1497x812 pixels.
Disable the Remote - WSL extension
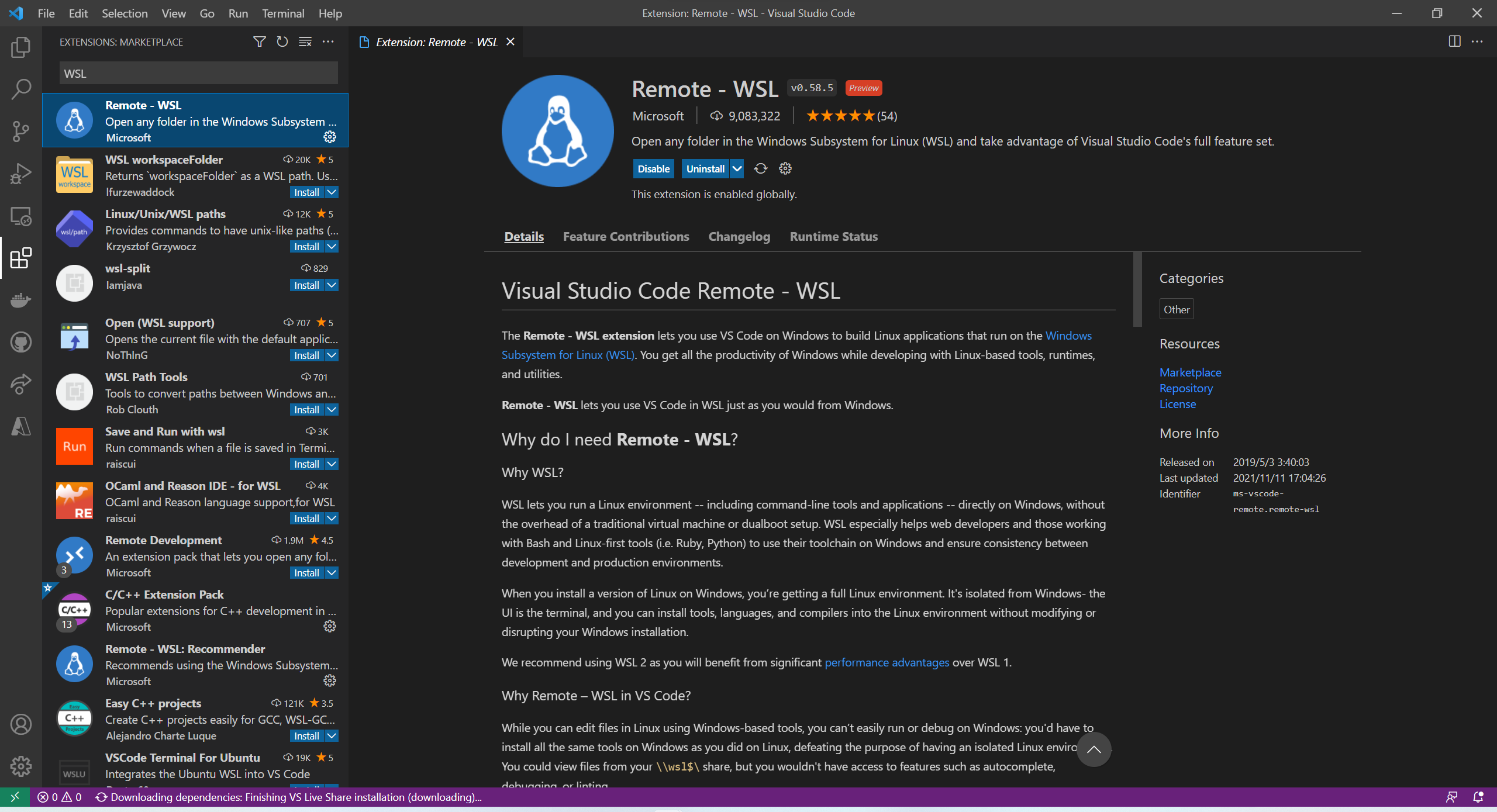click(653, 169)
